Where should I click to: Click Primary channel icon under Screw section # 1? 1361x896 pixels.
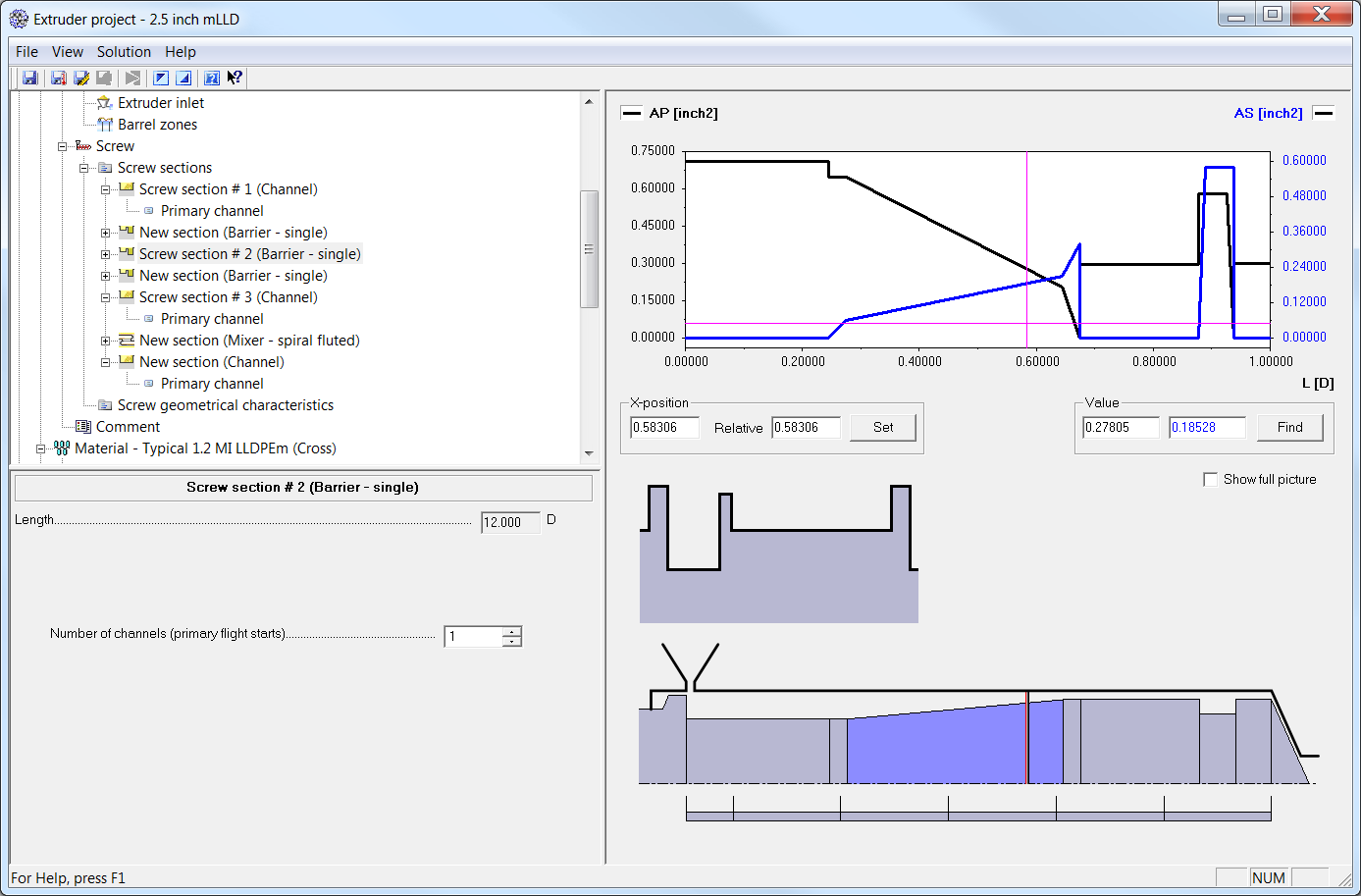click(x=149, y=211)
